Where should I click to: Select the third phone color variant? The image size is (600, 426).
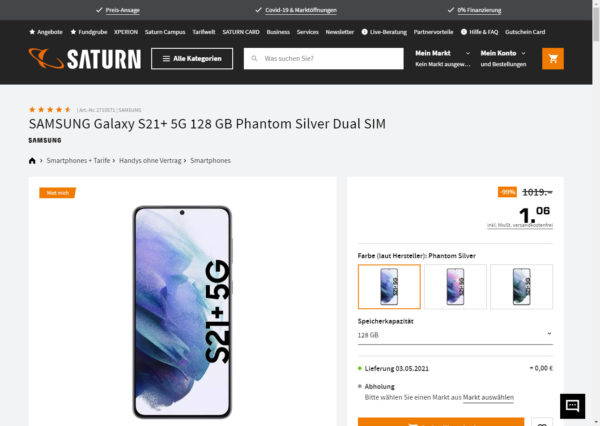521,286
